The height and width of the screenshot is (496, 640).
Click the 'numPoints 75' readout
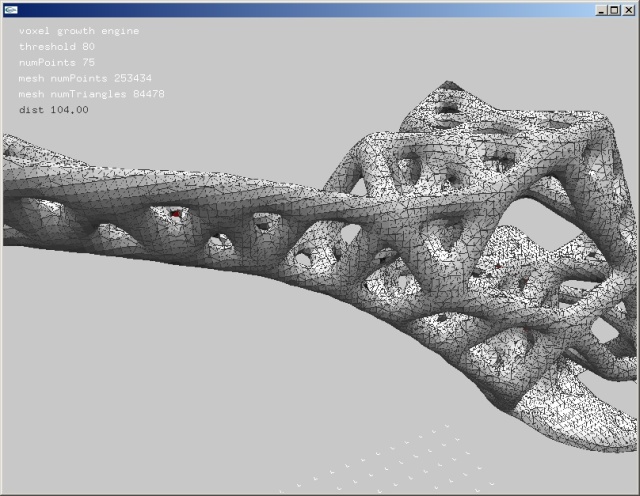(x=57, y=62)
